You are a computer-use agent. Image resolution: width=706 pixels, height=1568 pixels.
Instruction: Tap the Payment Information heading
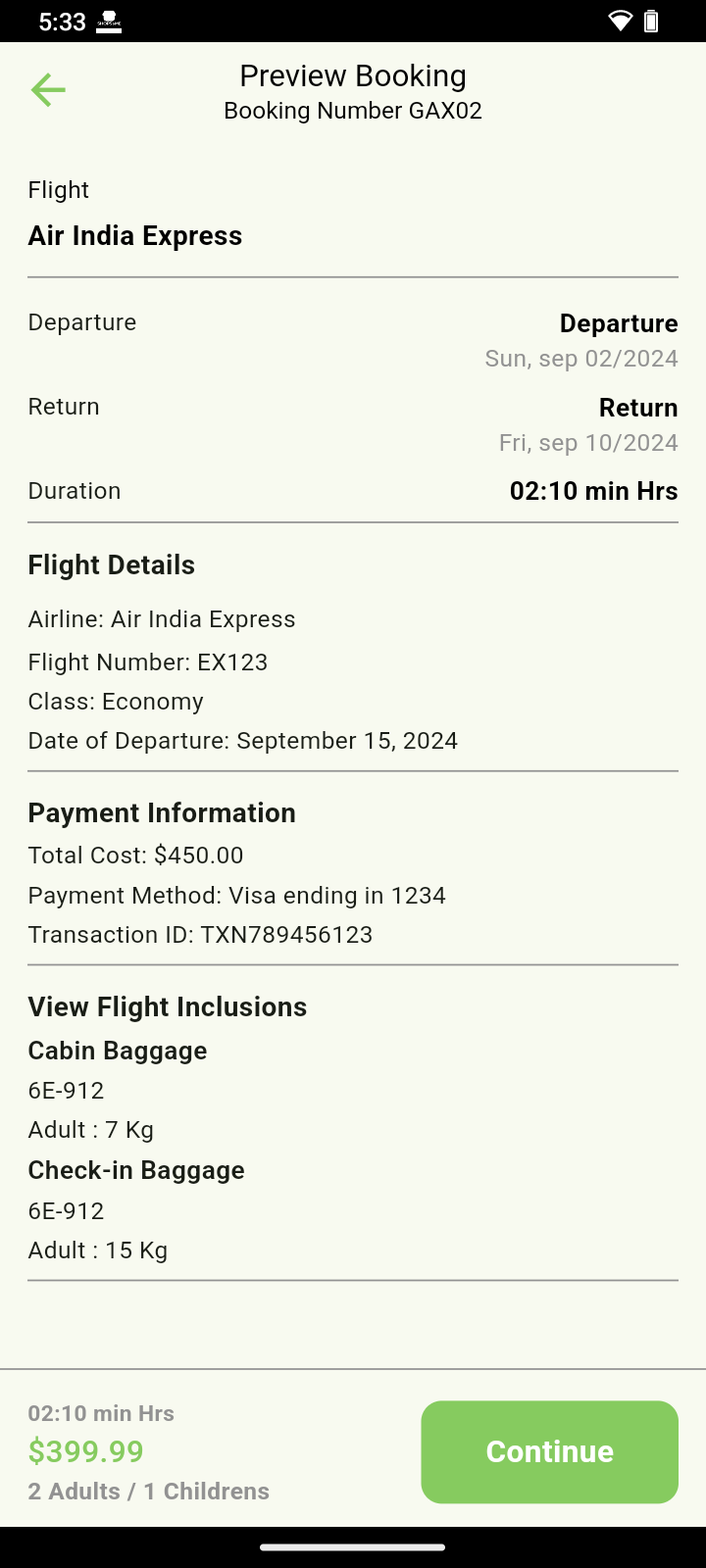coord(162,813)
